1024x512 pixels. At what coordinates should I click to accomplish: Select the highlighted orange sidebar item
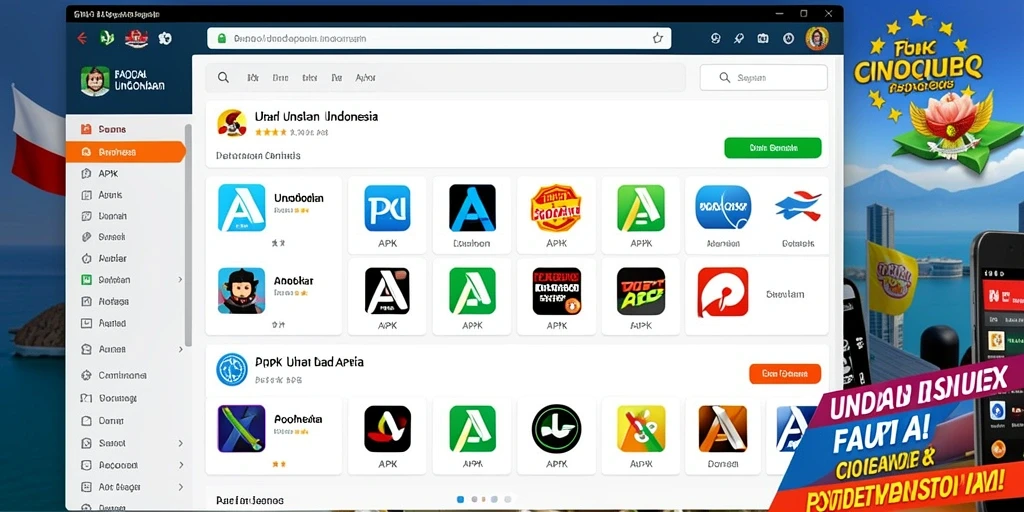(x=125, y=152)
